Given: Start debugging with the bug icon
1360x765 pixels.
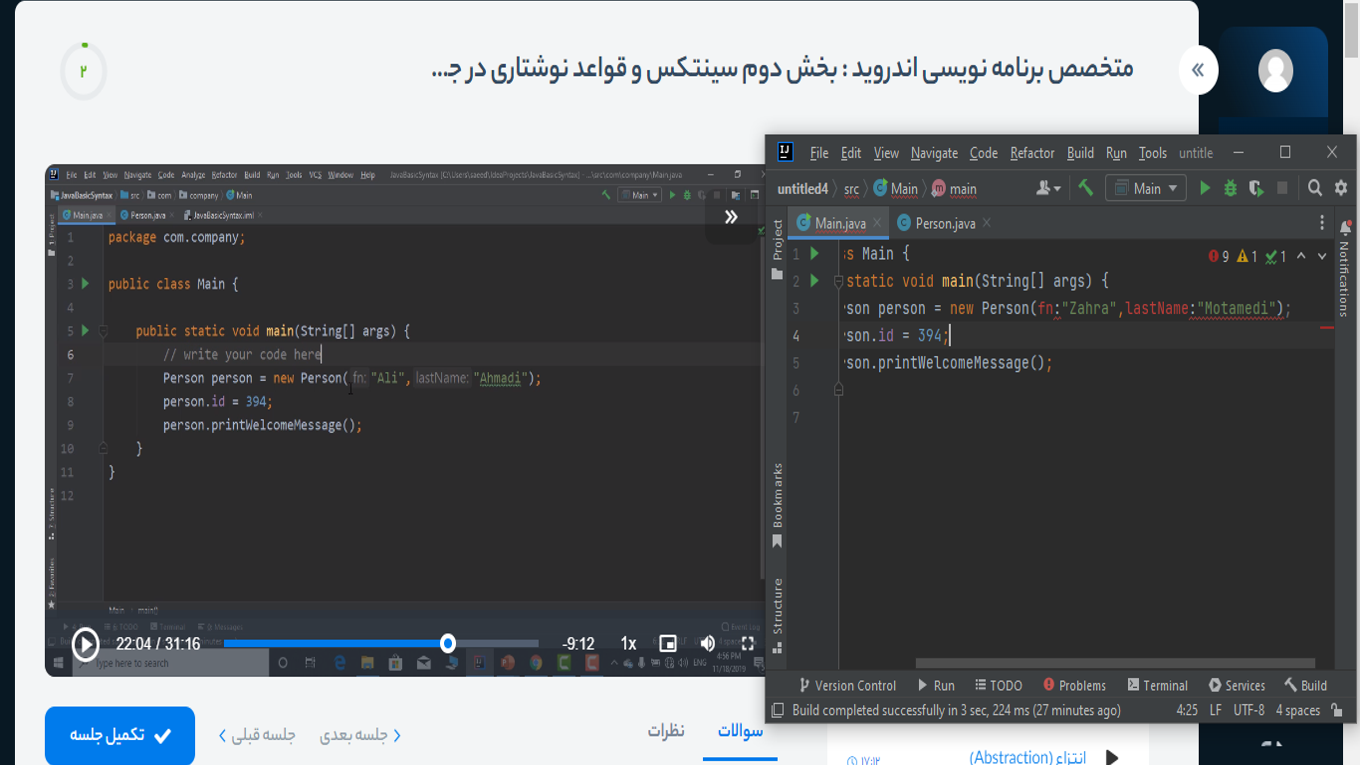Looking at the screenshot, I should click(1230, 188).
